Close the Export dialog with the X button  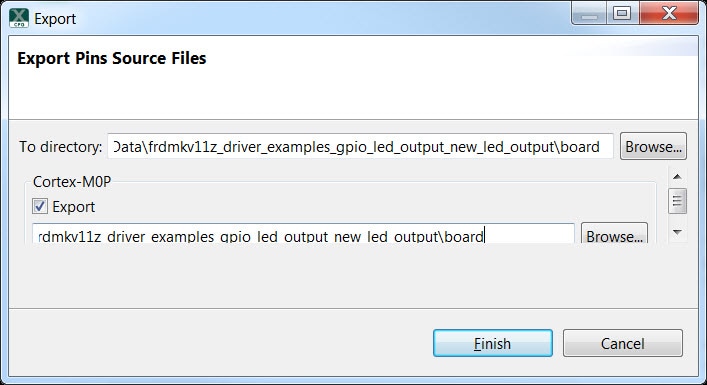[x=669, y=14]
